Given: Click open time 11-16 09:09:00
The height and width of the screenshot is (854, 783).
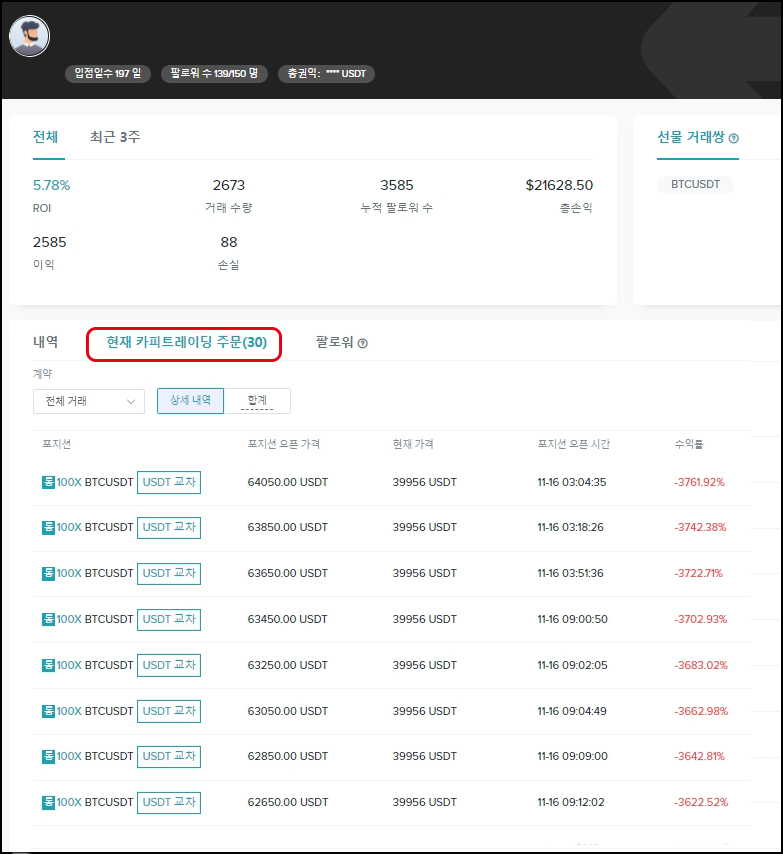Looking at the screenshot, I should 572,756.
